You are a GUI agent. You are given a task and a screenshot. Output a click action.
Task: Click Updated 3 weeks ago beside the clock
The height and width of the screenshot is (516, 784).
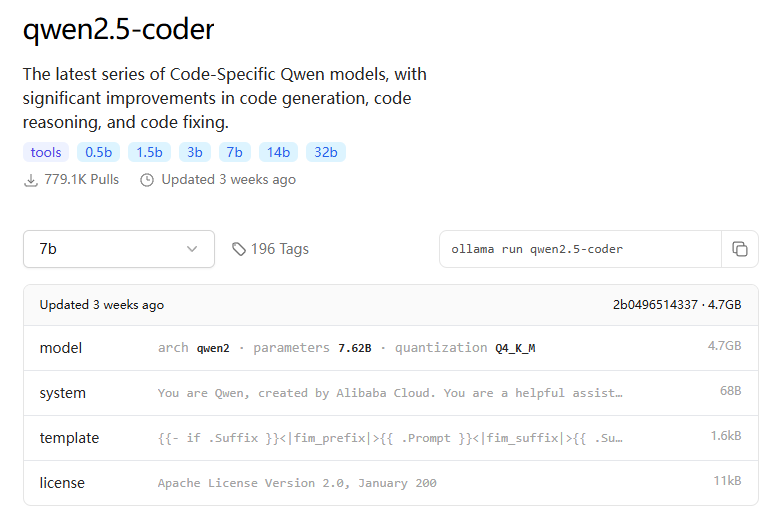(x=228, y=180)
